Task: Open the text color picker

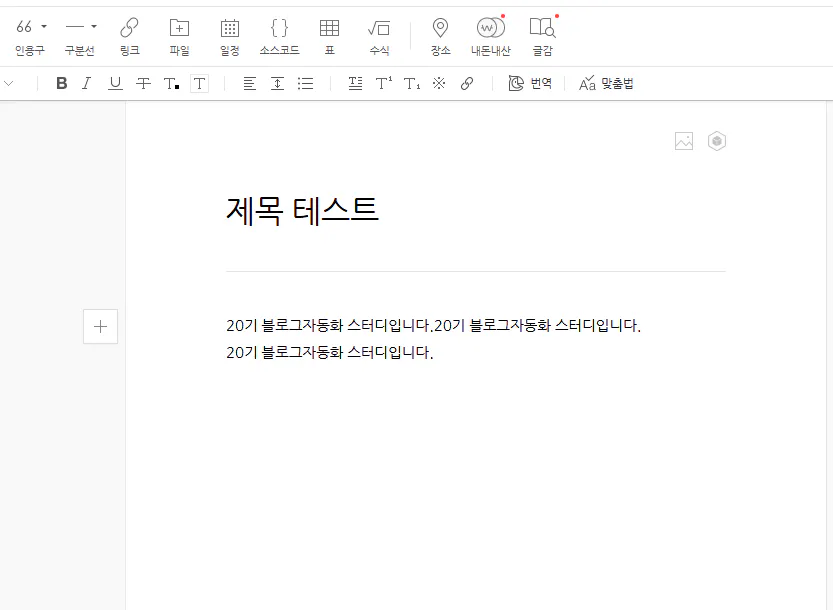Action: pos(171,83)
